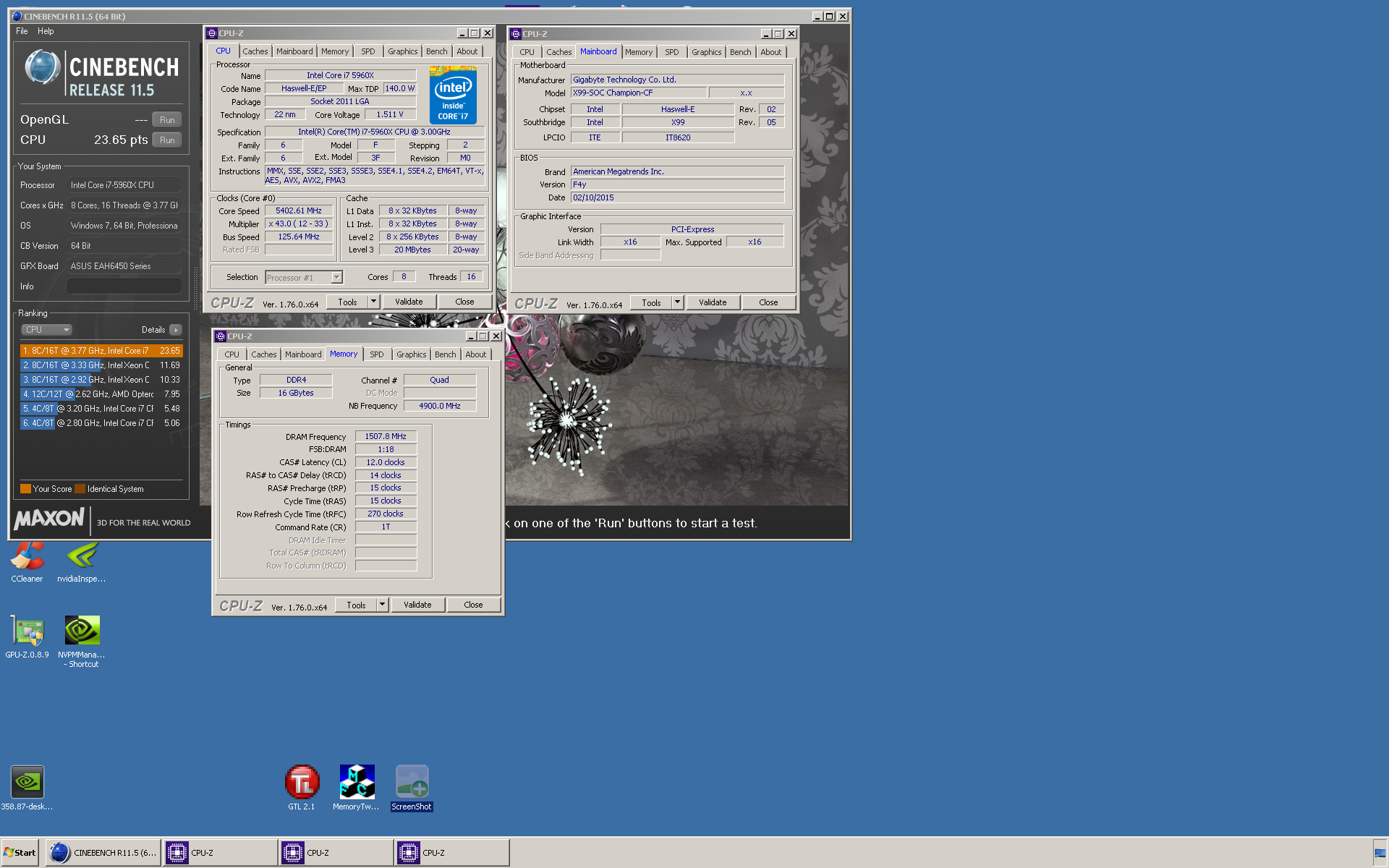Select ranking row 6 with score 5.06
The height and width of the screenshot is (868, 1389).
click(x=101, y=423)
